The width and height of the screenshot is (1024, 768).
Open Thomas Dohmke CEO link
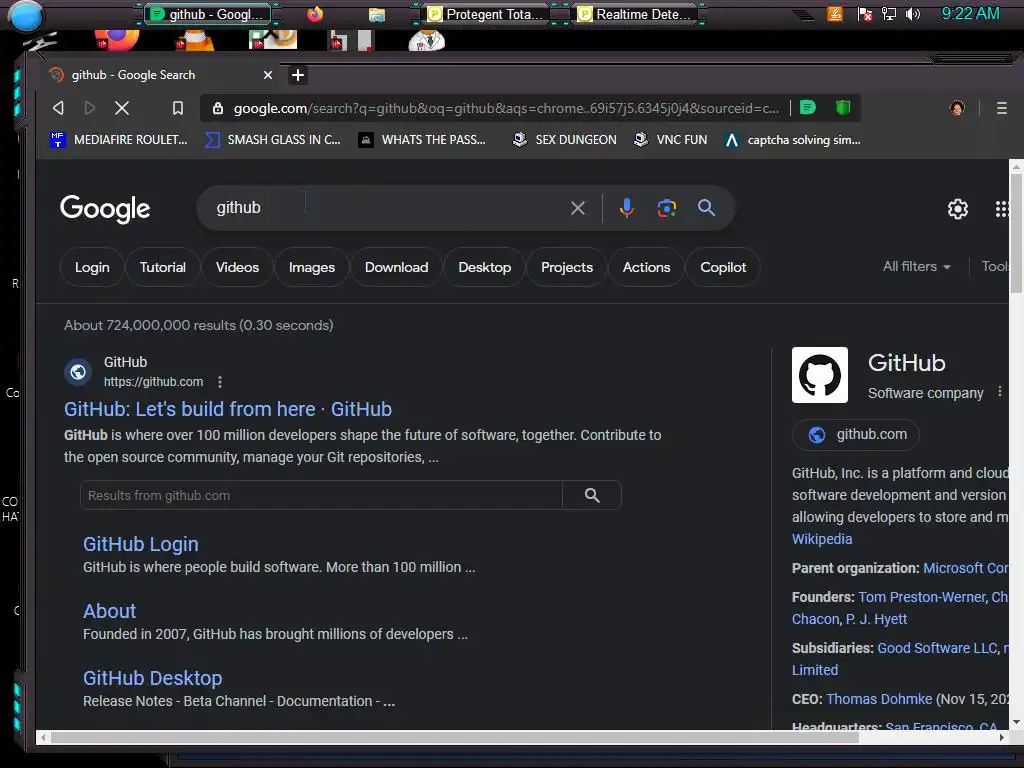click(x=879, y=699)
